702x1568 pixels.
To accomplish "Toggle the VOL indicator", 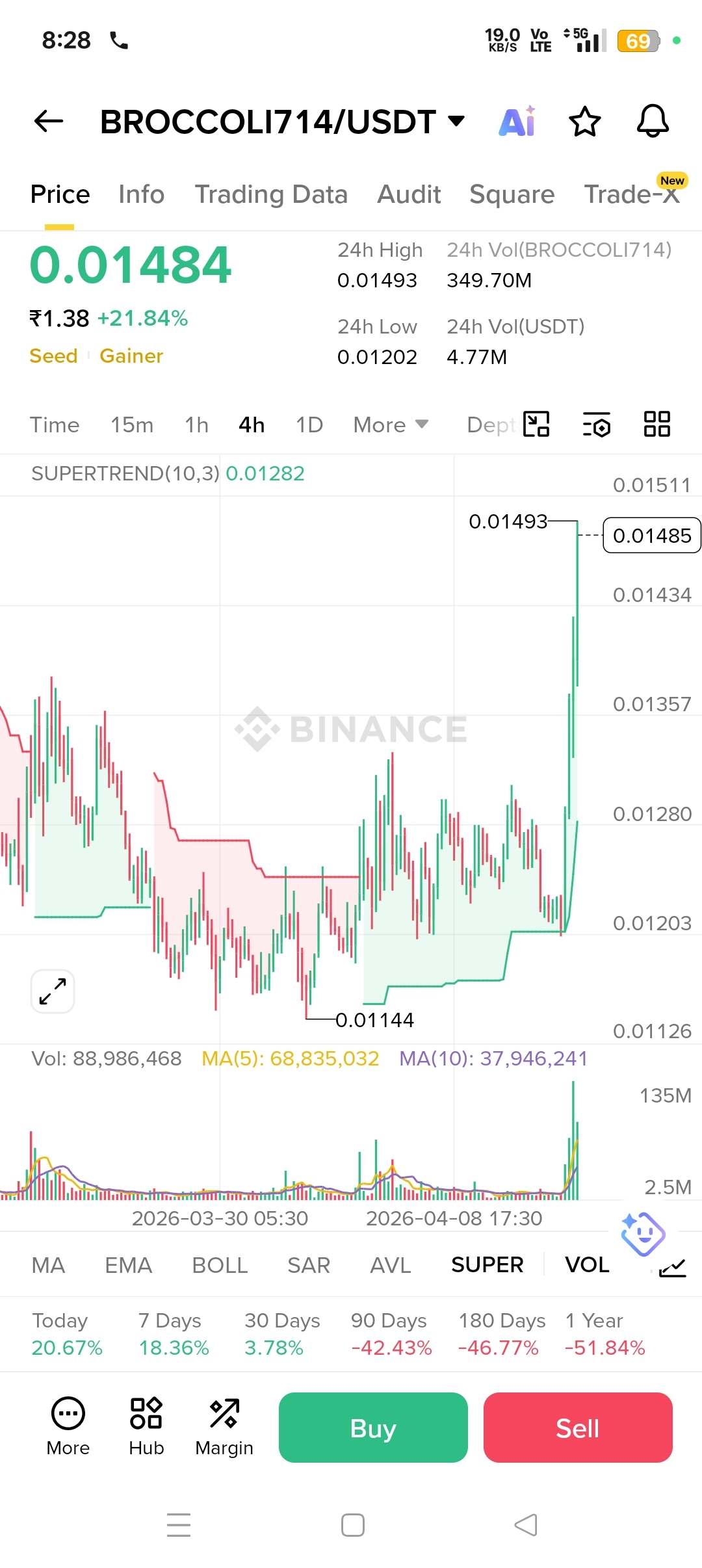I will (587, 1265).
